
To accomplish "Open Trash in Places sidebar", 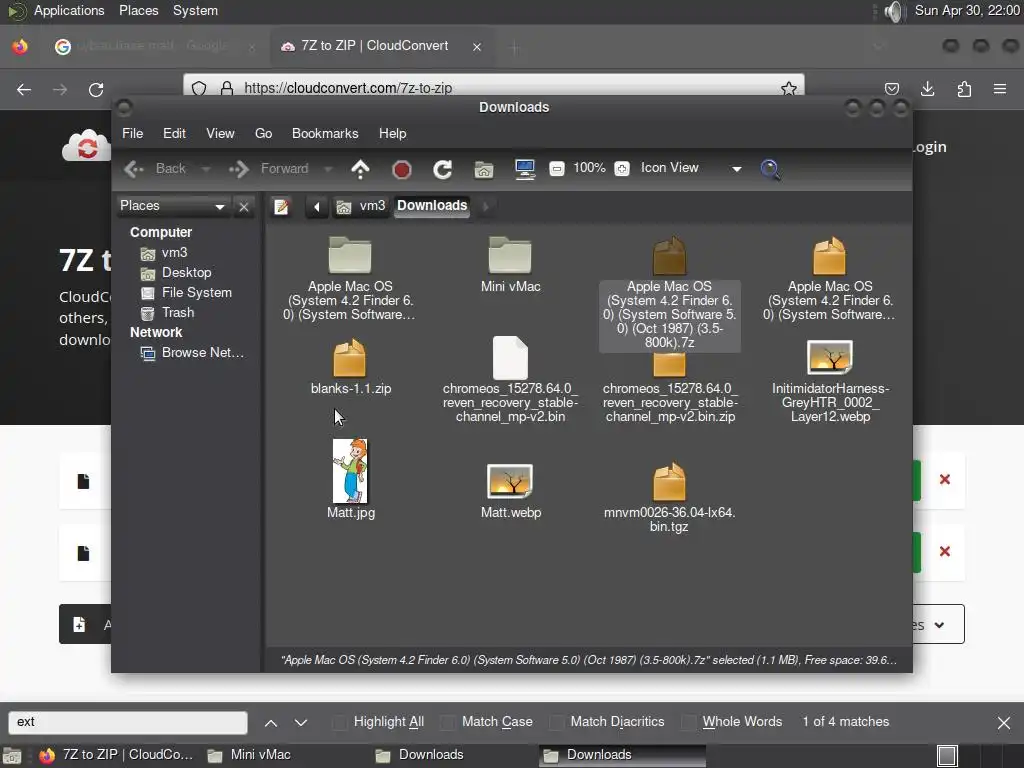I will point(178,313).
